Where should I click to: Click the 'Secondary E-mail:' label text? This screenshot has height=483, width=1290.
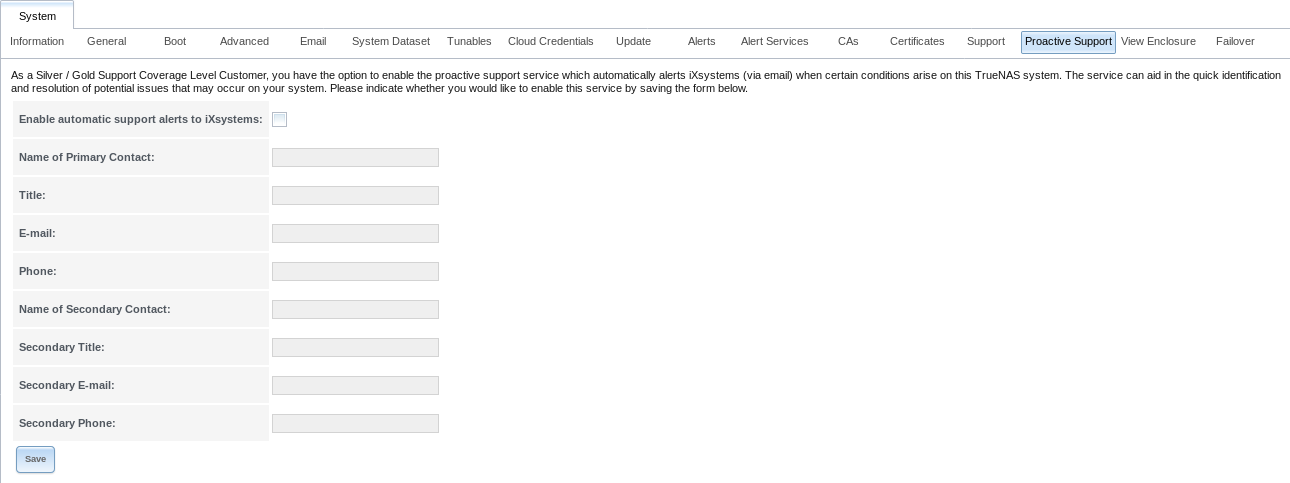(65, 385)
